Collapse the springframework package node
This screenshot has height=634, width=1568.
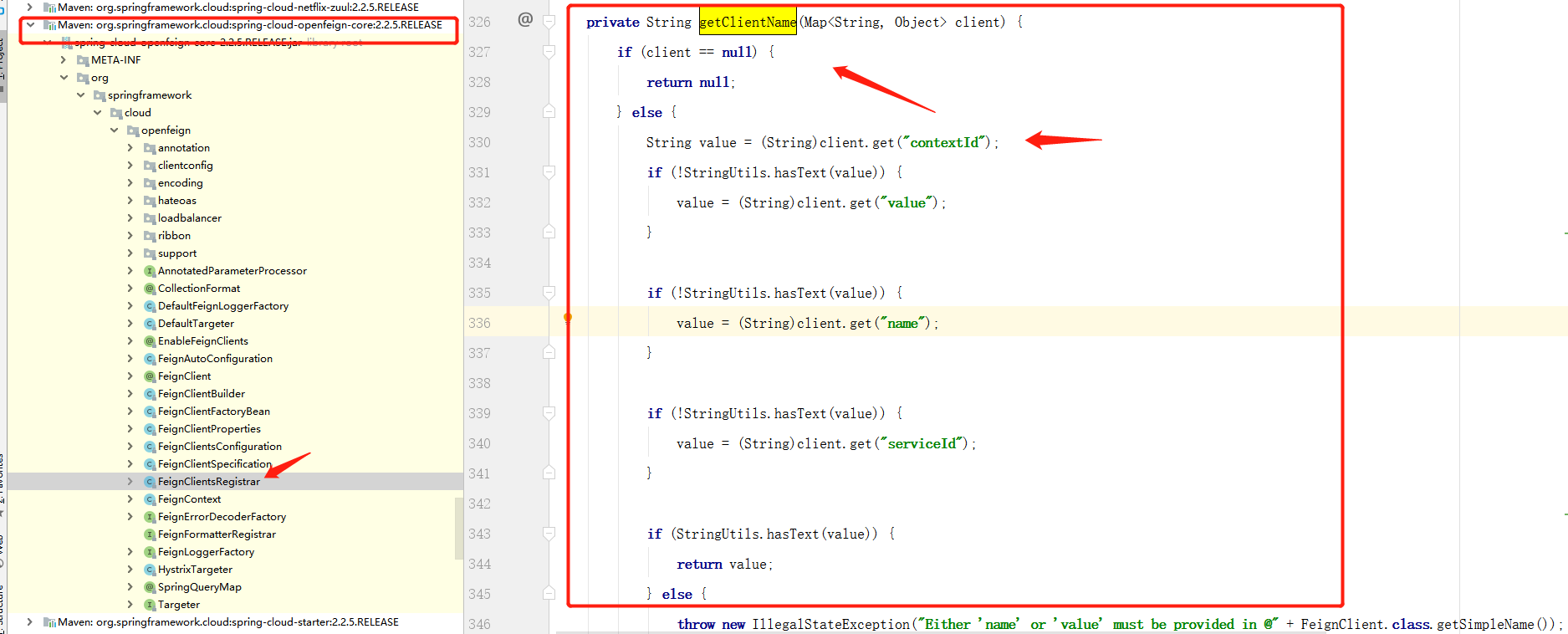coord(80,95)
